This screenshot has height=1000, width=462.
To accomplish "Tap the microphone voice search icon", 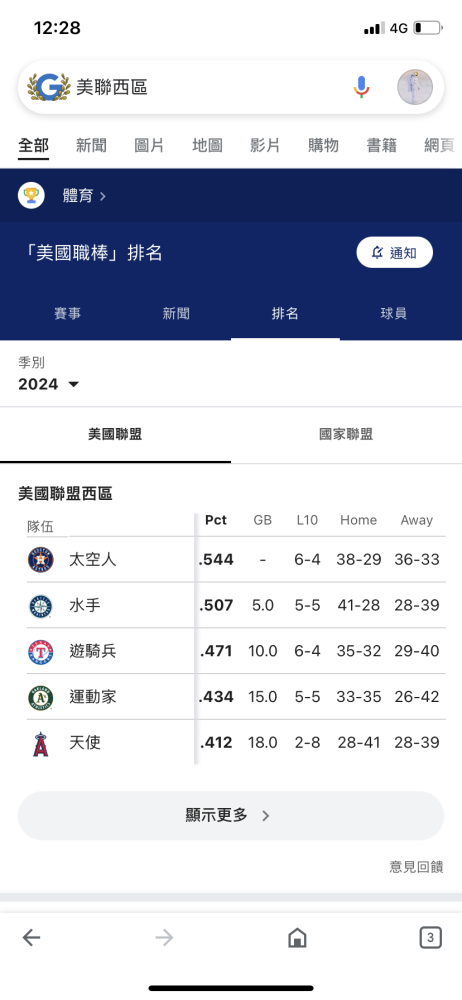I will click(361, 87).
